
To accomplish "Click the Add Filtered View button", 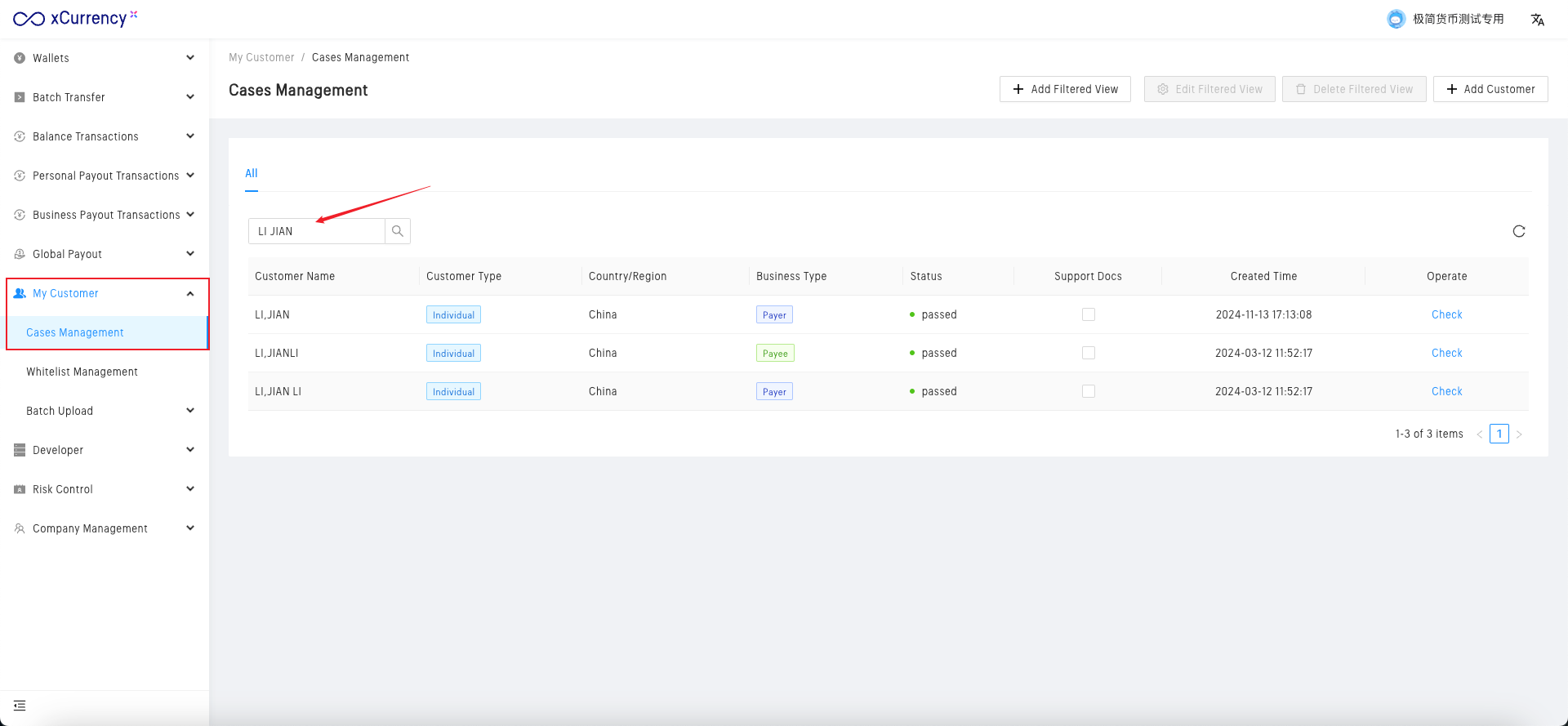I will click(1065, 89).
